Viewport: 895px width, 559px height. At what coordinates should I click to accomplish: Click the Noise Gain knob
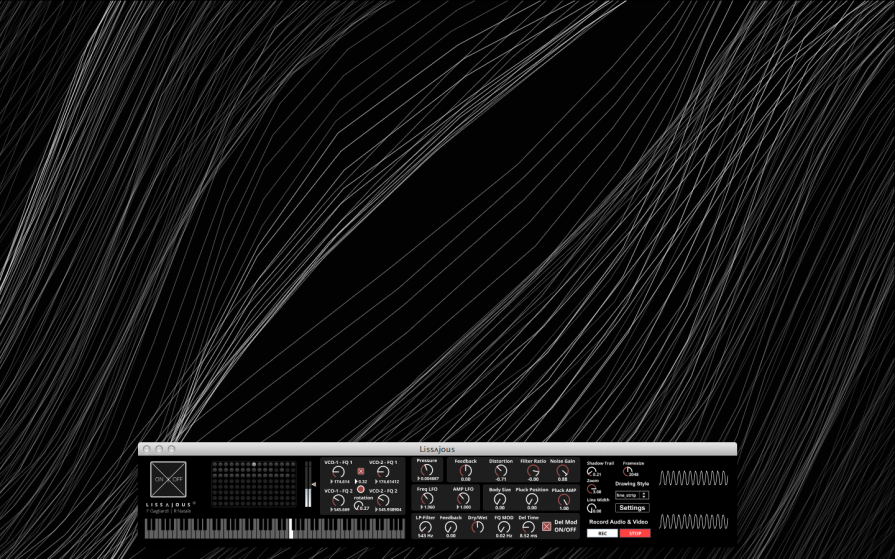(563, 470)
